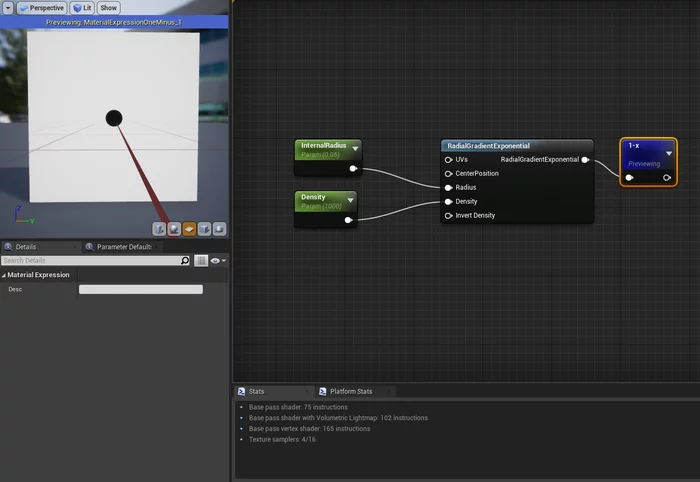Set preview mesh to cylinder
The image size is (700, 482).
[159, 229]
